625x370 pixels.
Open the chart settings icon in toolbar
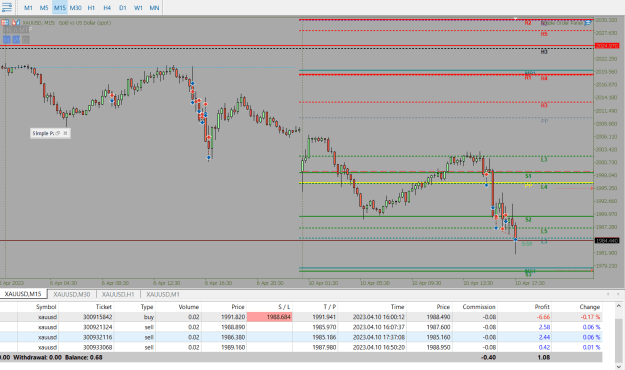coord(7,7)
